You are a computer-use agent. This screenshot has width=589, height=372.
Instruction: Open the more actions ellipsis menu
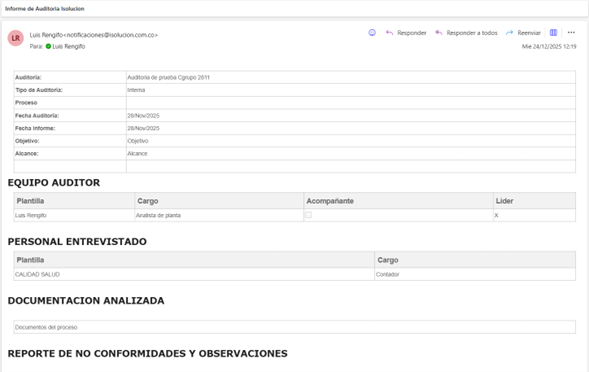pos(571,33)
